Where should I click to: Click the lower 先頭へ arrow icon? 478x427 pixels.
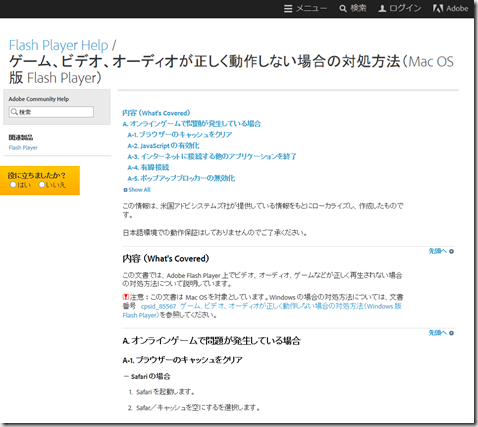[x=451, y=333]
